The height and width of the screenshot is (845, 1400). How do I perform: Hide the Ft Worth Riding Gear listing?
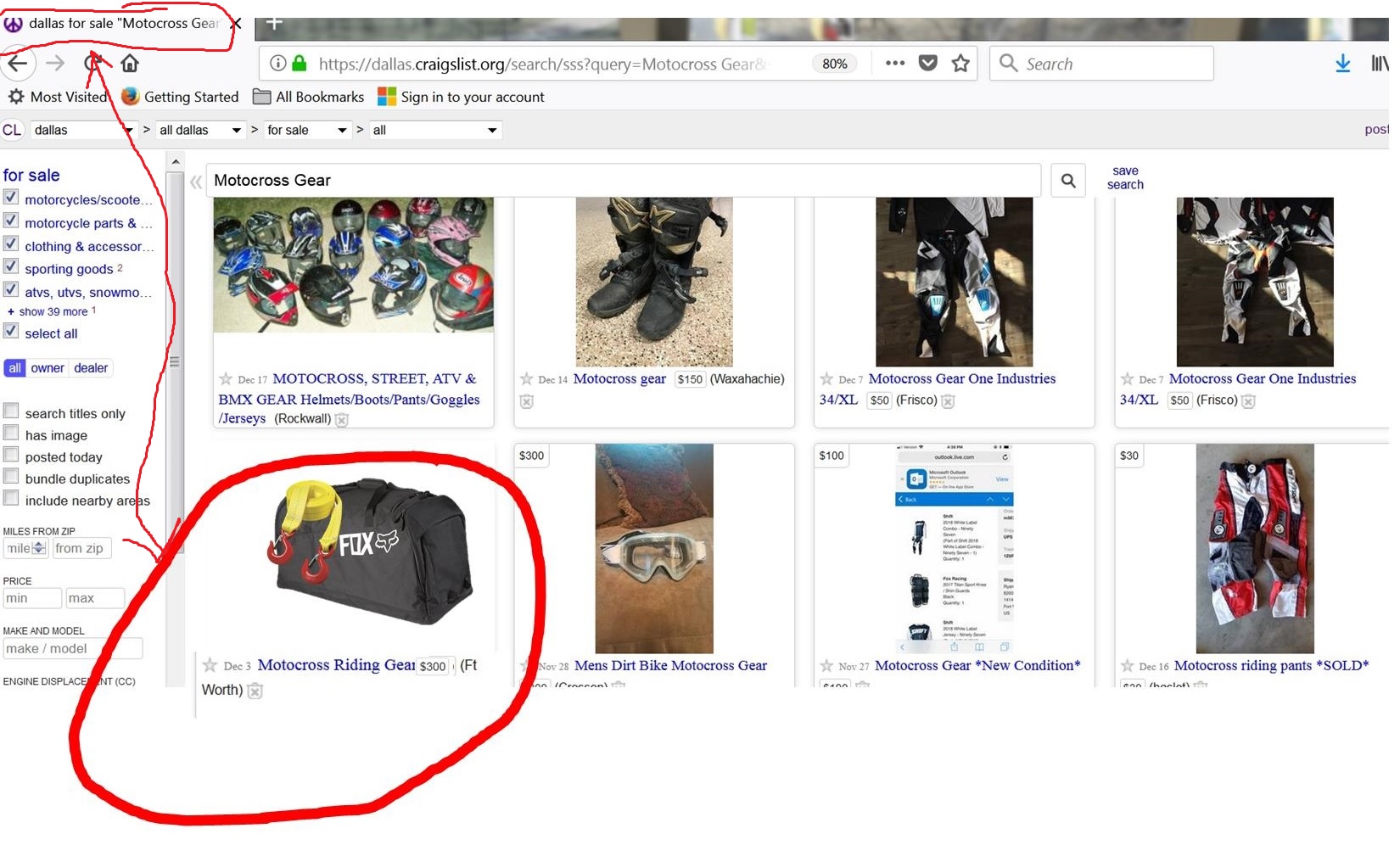[255, 691]
